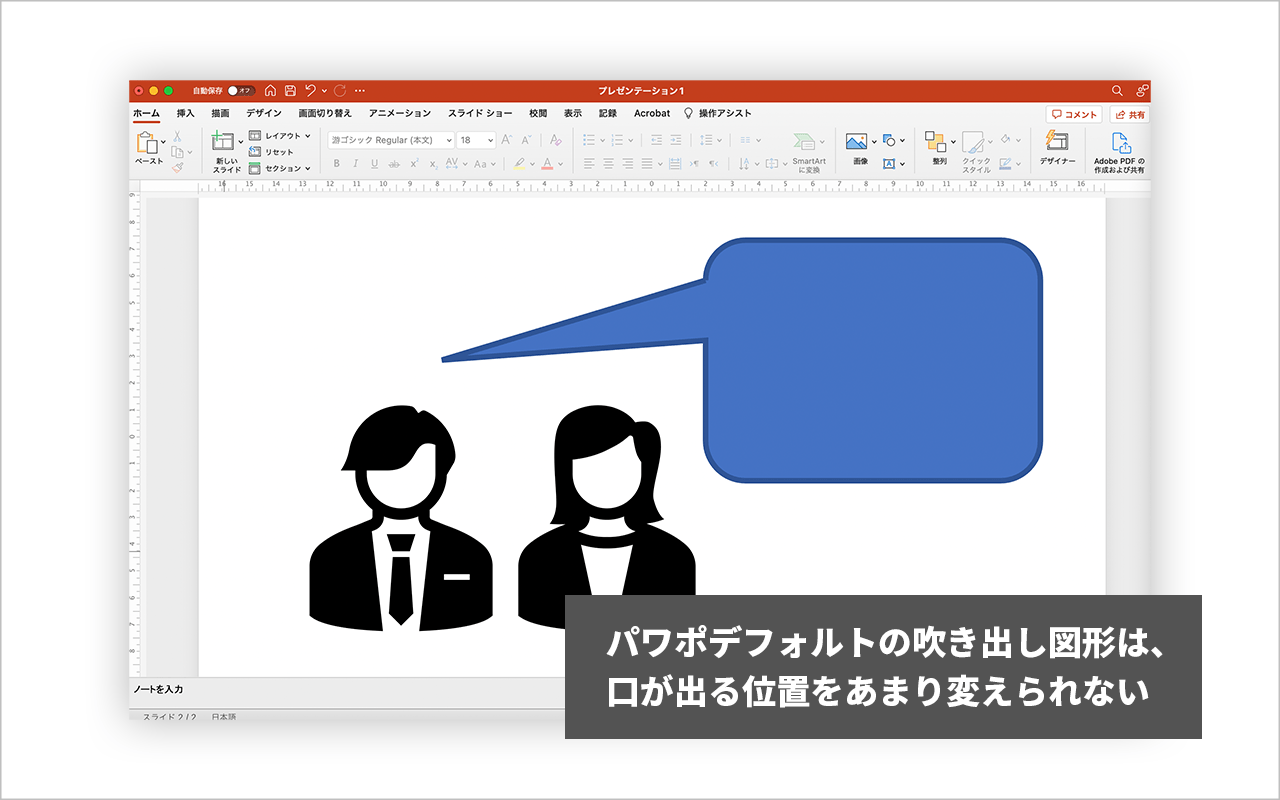Open the Designer (デザイナー) pane
The image size is (1280, 800).
(x=1056, y=141)
